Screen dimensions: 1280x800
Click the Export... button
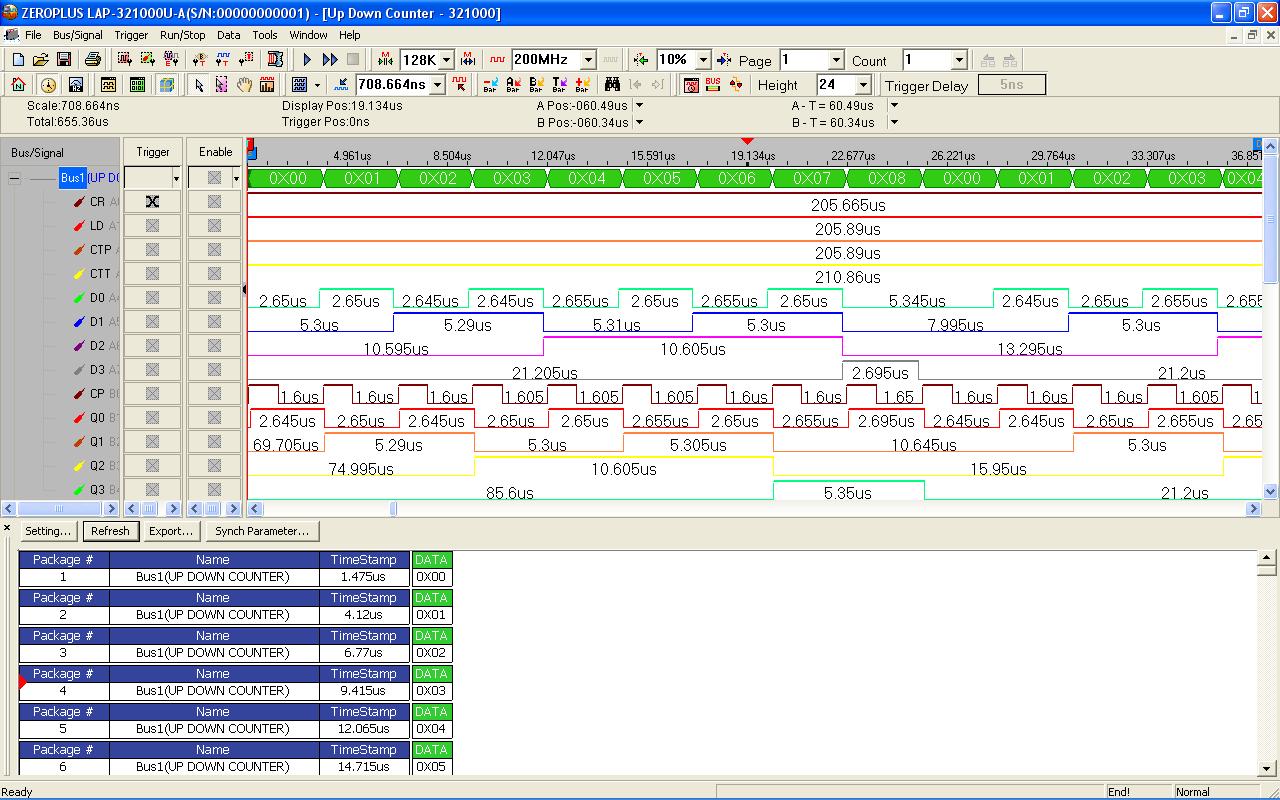pos(171,531)
